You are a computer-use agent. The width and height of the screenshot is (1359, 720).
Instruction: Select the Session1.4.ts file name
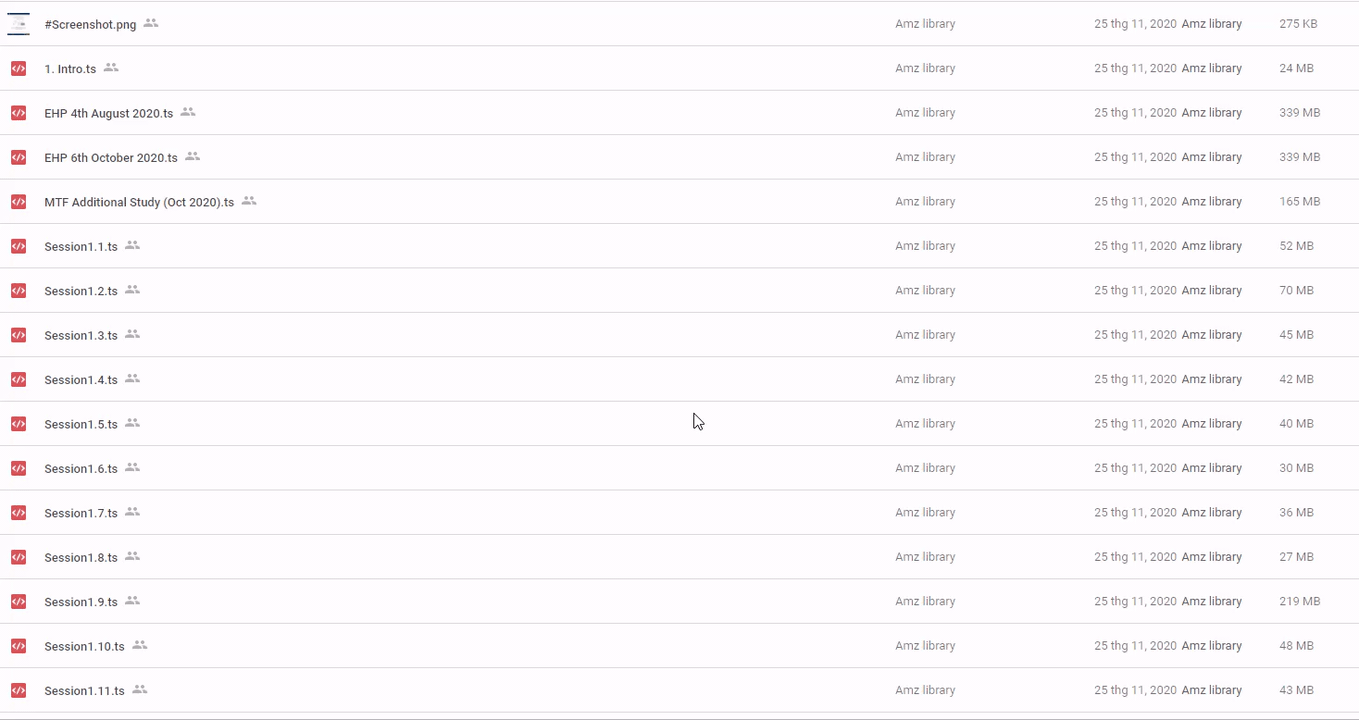coord(81,380)
